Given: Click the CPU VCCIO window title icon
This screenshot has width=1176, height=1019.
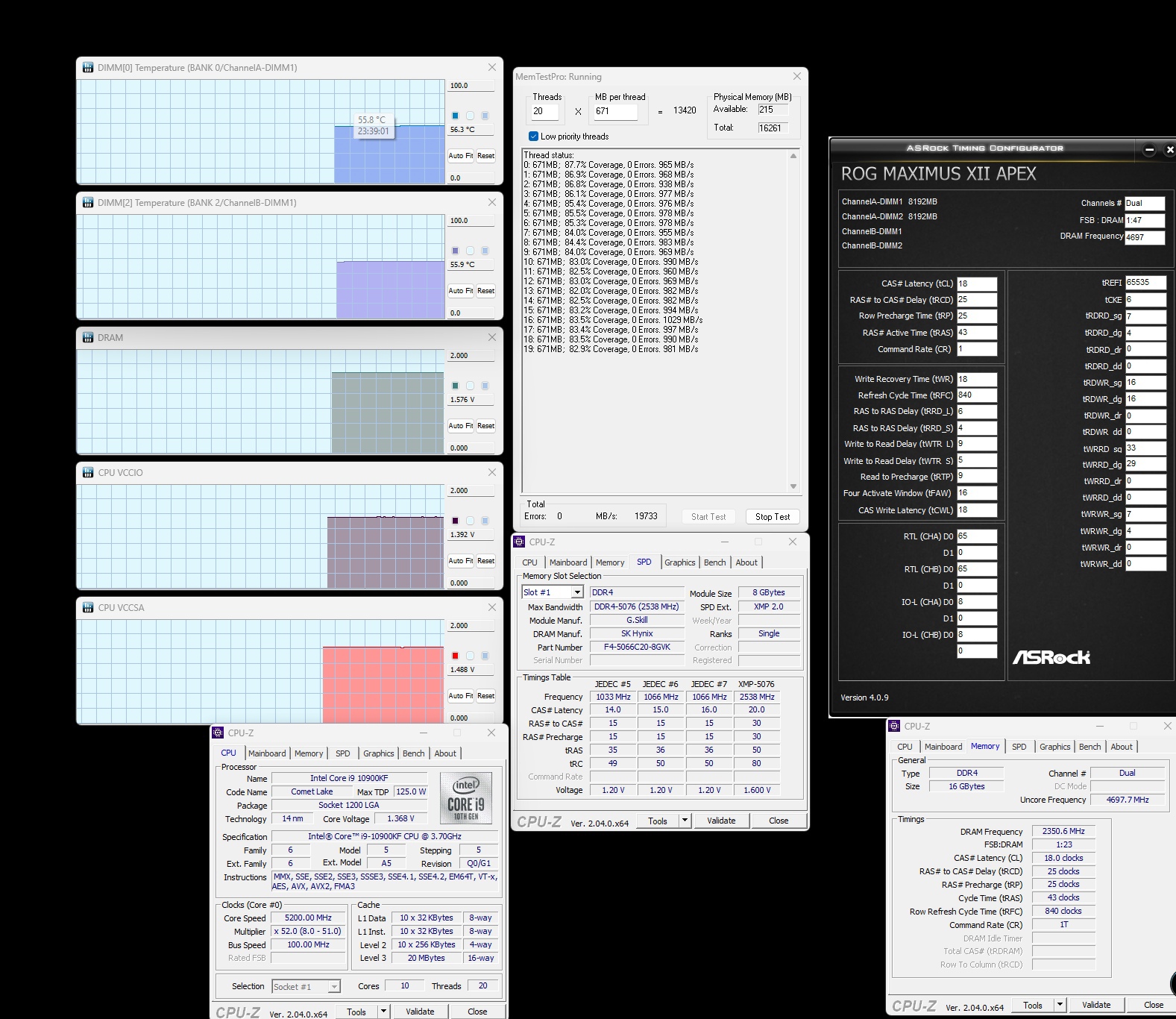Looking at the screenshot, I should (x=88, y=473).
